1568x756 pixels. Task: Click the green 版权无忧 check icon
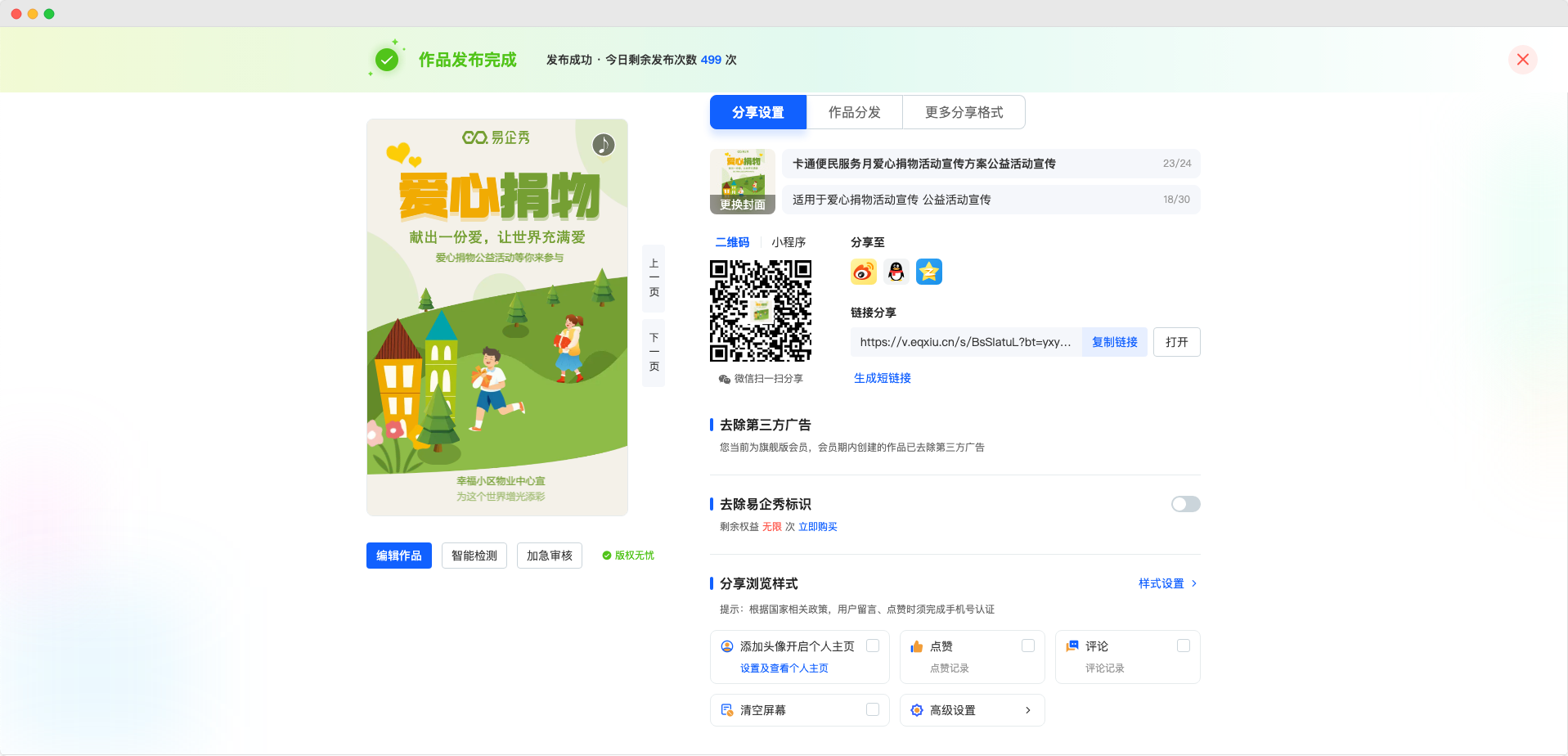[x=607, y=556]
